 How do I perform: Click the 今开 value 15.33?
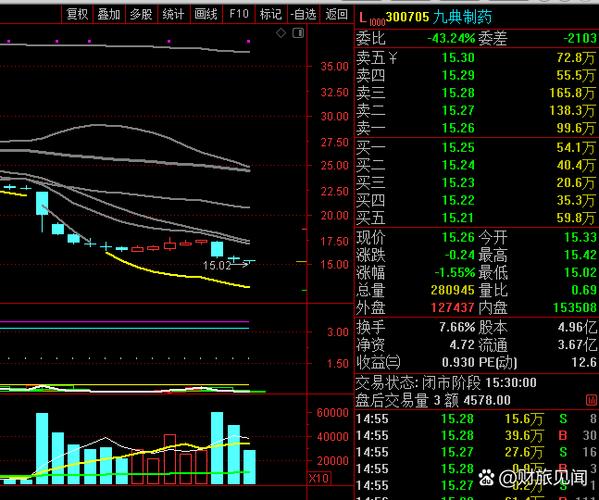click(x=580, y=237)
